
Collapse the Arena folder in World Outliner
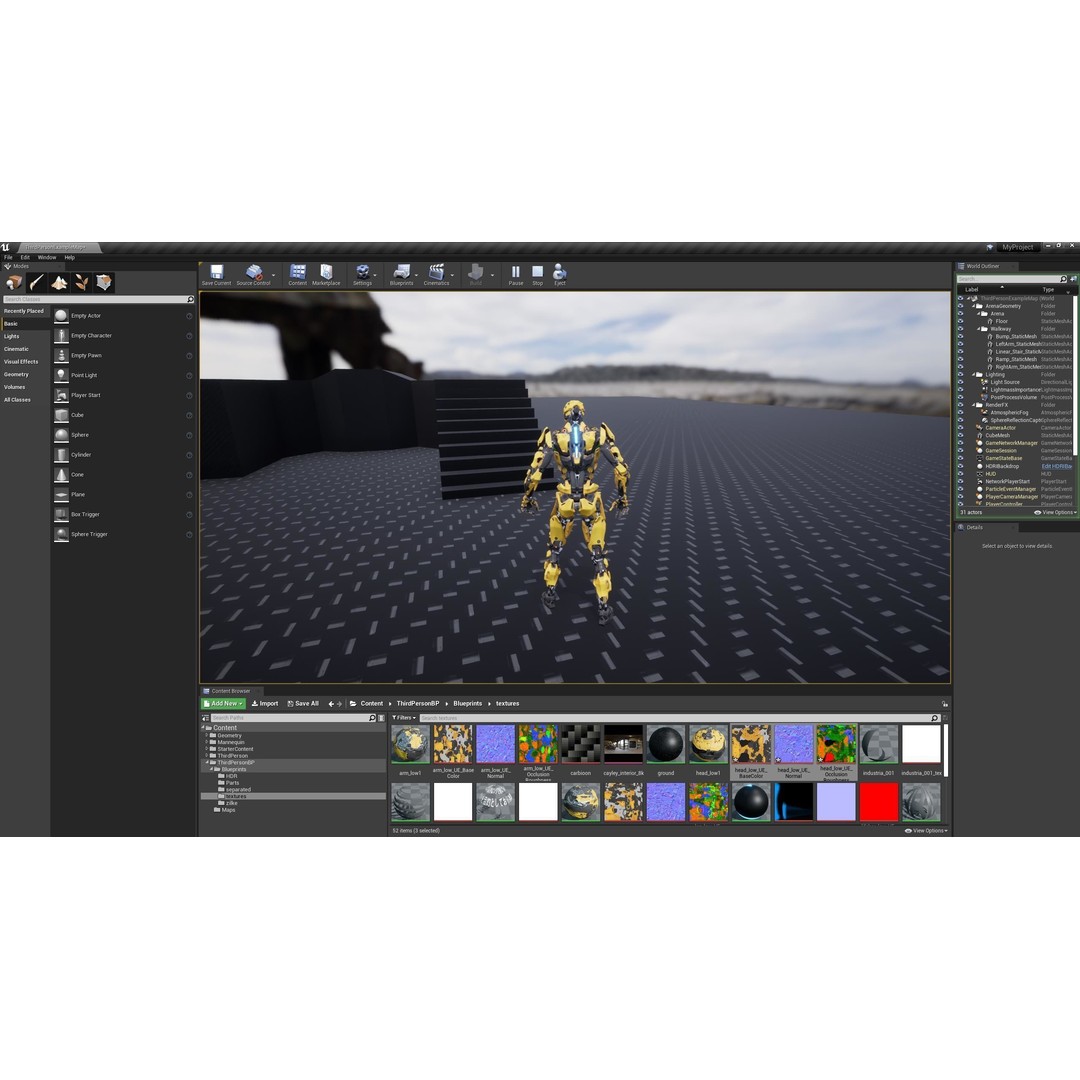pos(979,313)
